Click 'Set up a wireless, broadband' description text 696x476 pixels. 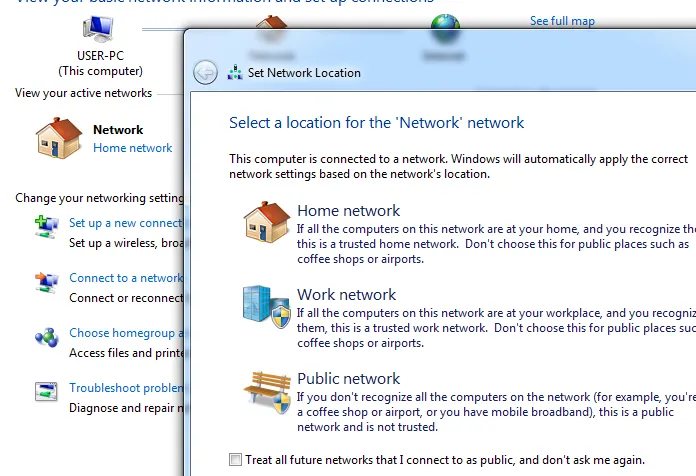[126, 243]
